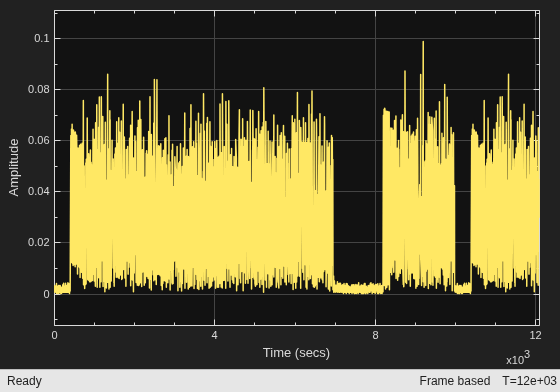Select the 0.08 y-axis tick label
This screenshot has width=560, height=392.
click(39, 89)
